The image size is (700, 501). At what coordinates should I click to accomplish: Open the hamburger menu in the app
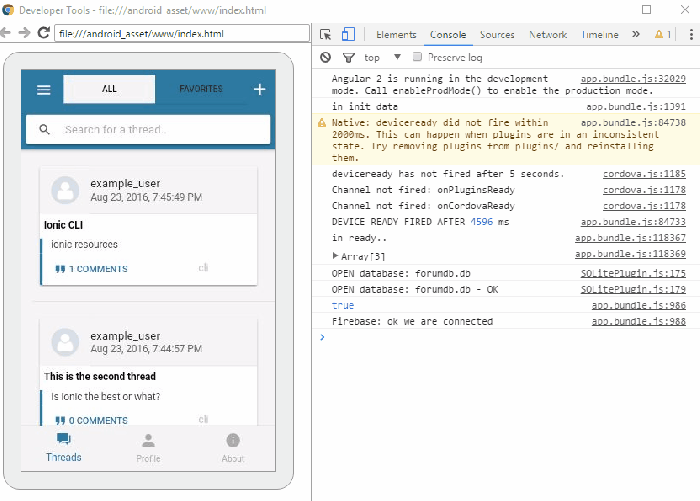[43, 90]
